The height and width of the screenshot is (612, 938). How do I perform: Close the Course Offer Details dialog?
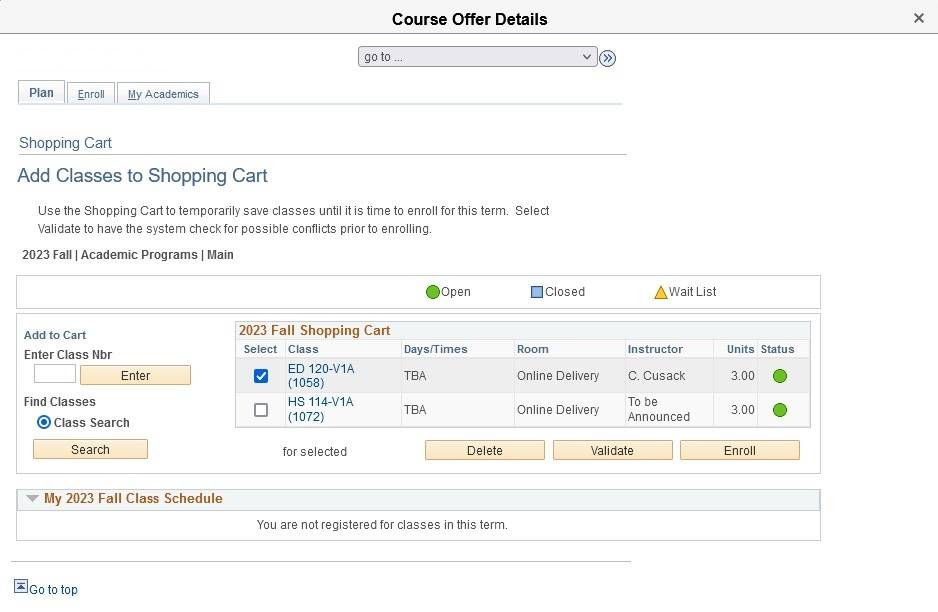(917, 17)
